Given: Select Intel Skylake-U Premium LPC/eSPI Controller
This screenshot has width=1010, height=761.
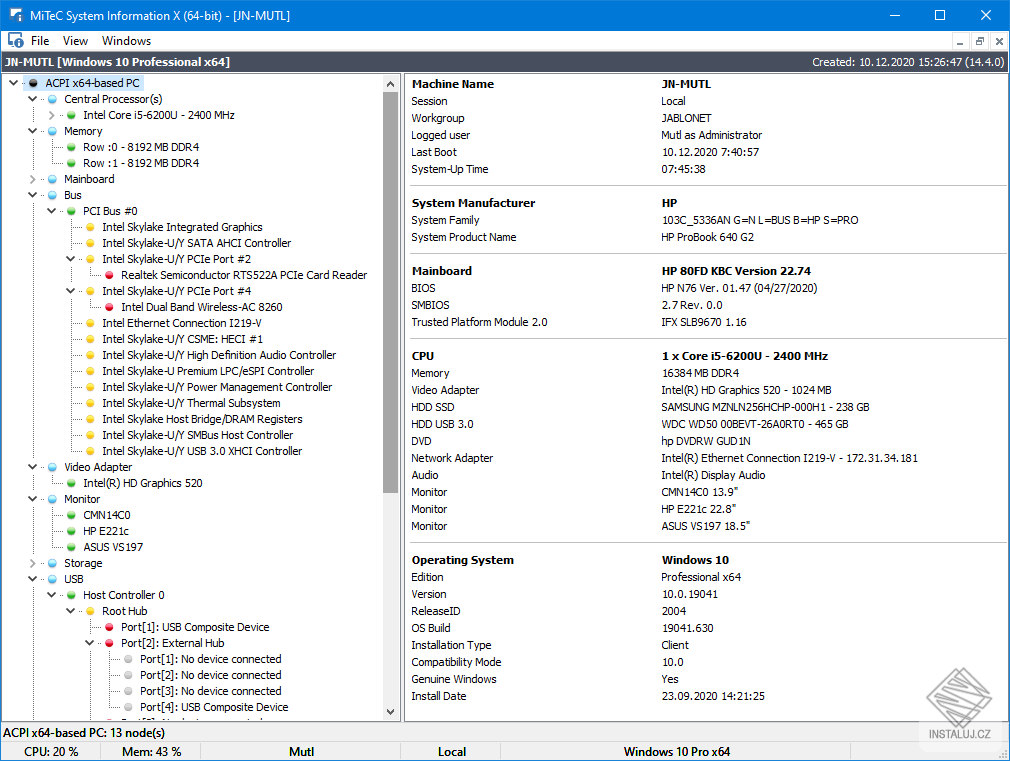Looking at the screenshot, I should 208,371.
